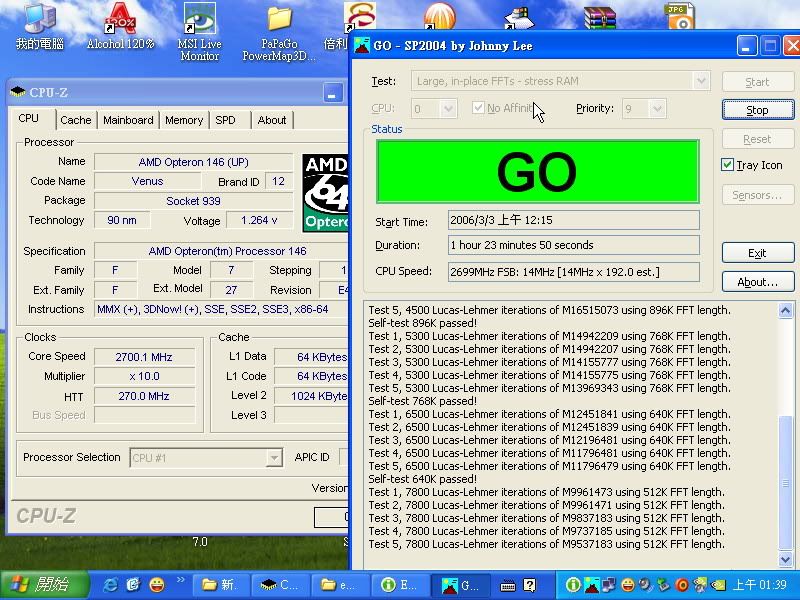Toggle the No Affinity checkbox

pyautogui.click(x=478, y=108)
